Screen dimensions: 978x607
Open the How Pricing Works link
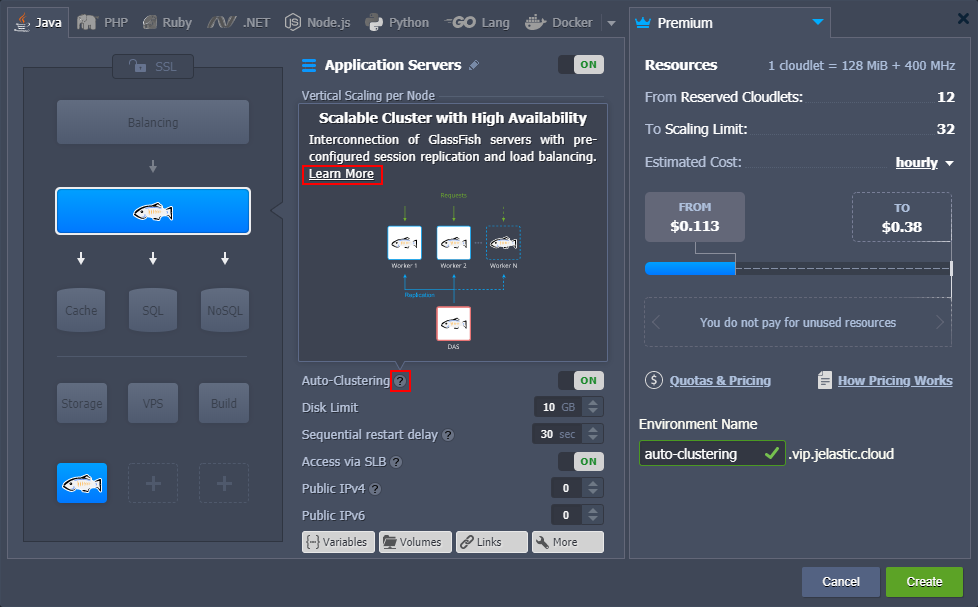[895, 381]
